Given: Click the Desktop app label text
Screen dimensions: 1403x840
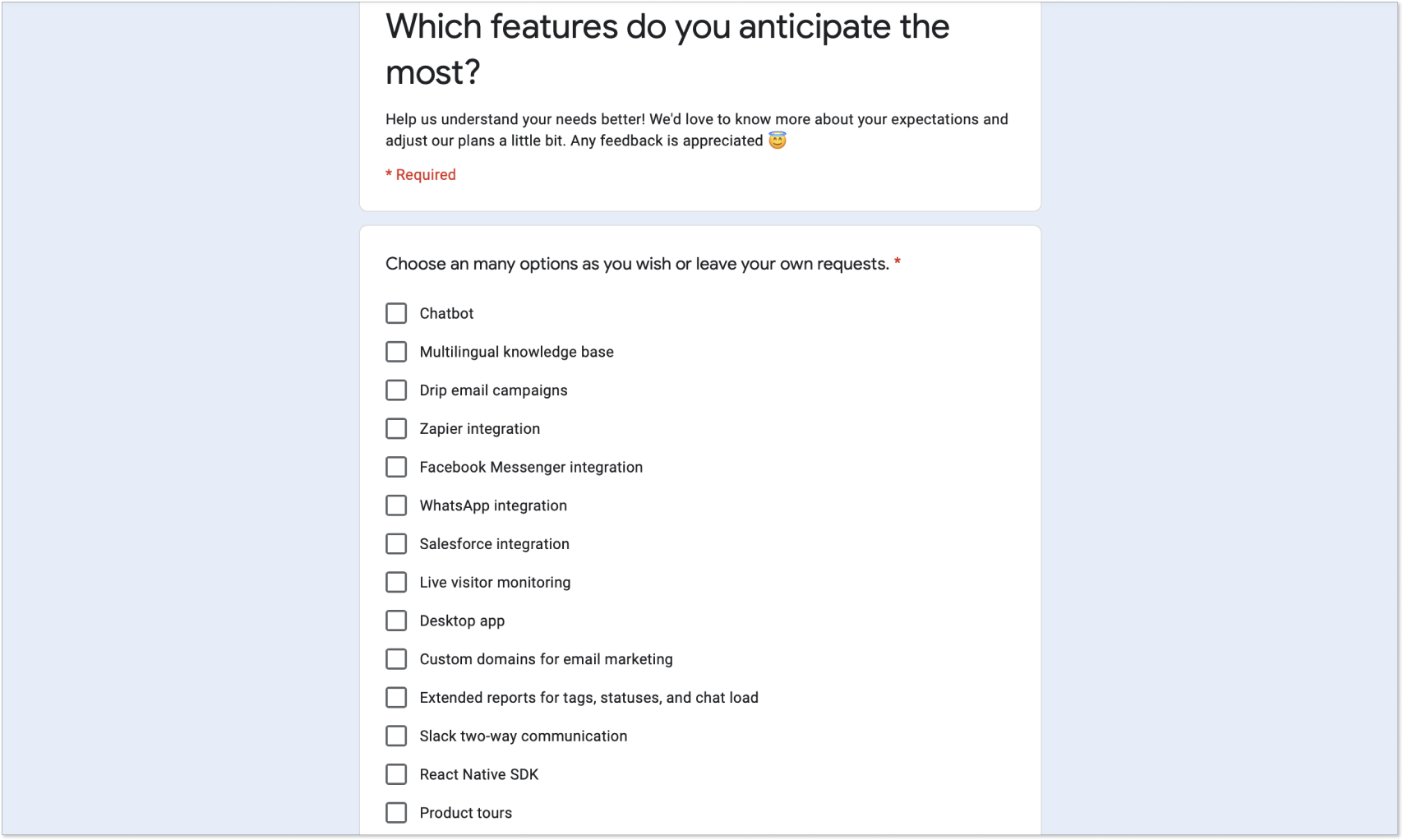Looking at the screenshot, I should 462,621.
